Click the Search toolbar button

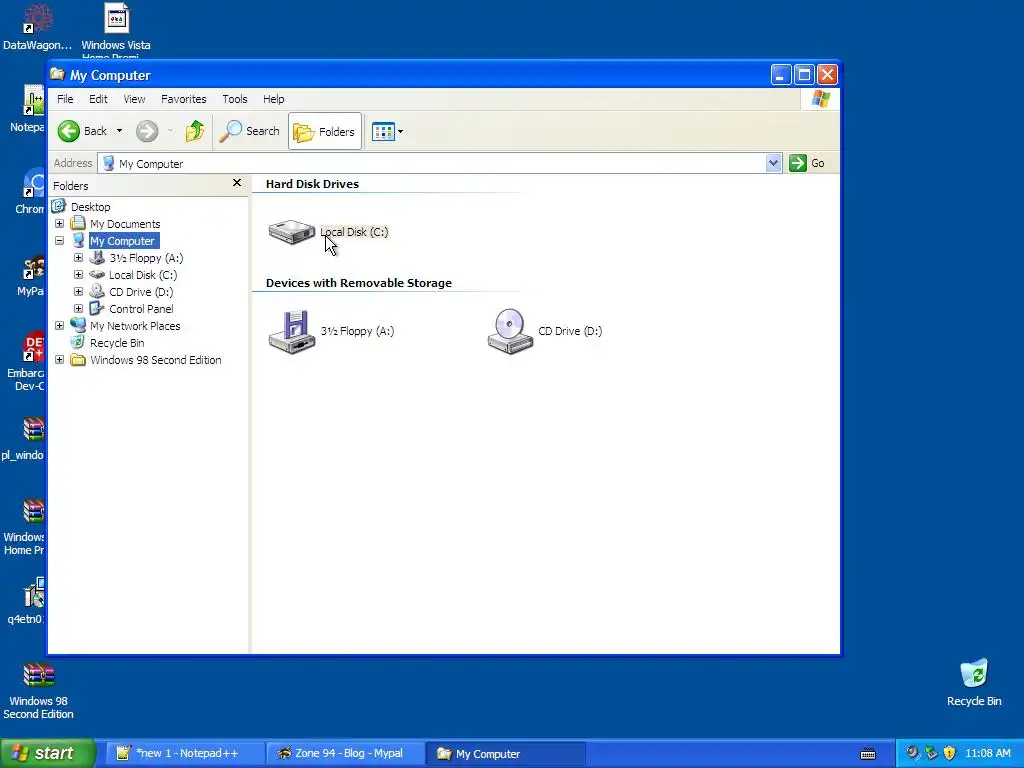(x=249, y=131)
